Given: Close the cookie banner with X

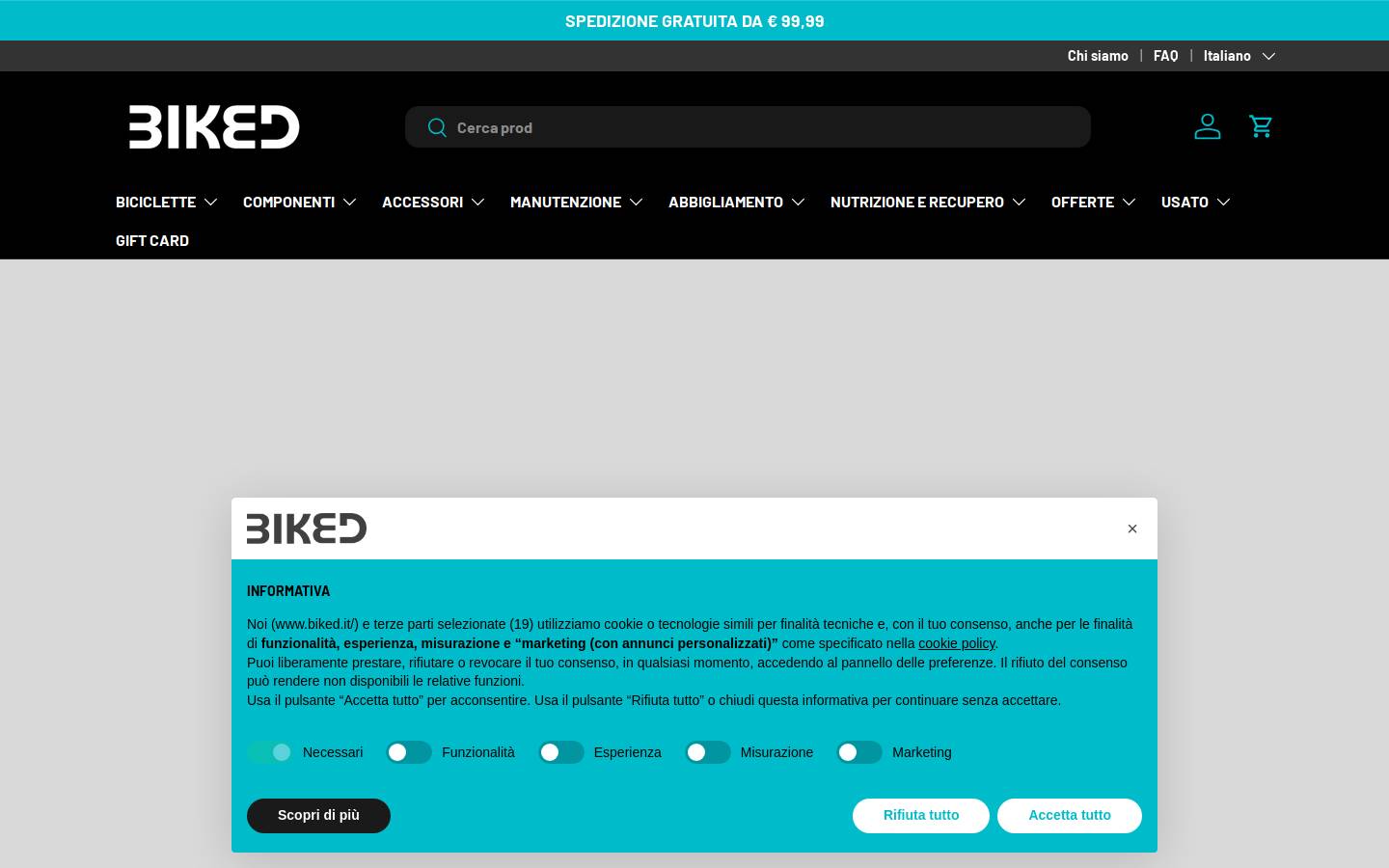Looking at the screenshot, I should point(1132,529).
